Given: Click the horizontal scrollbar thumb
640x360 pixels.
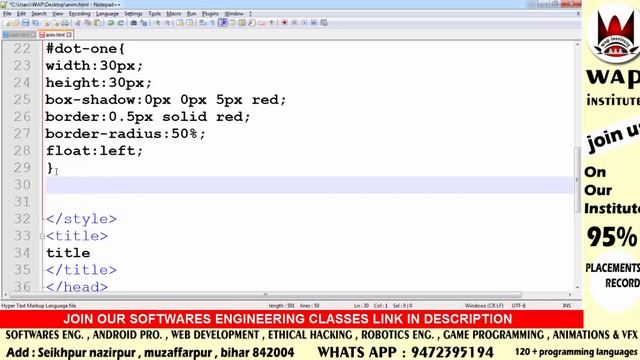Looking at the screenshot, I should (x=265, y=294).
